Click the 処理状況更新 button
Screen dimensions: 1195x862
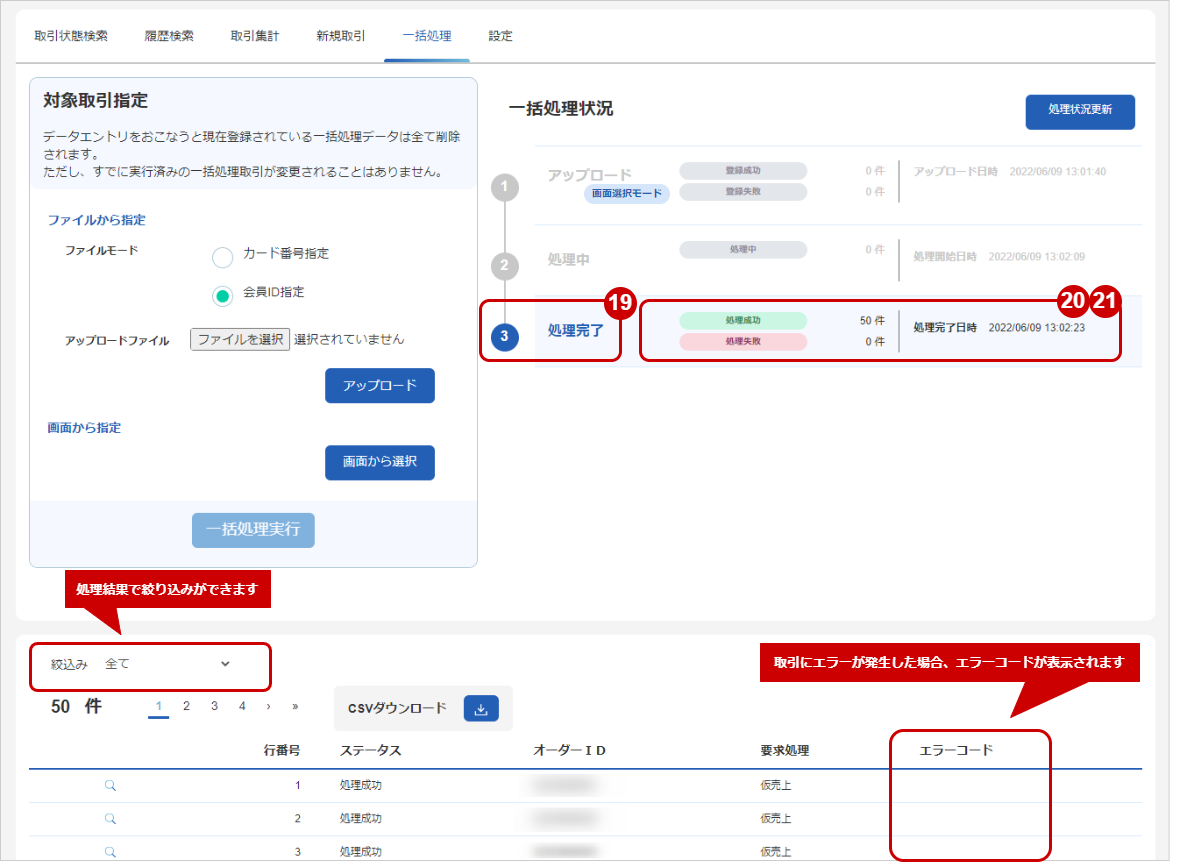pyautogui.click(x=1080, y=111)
